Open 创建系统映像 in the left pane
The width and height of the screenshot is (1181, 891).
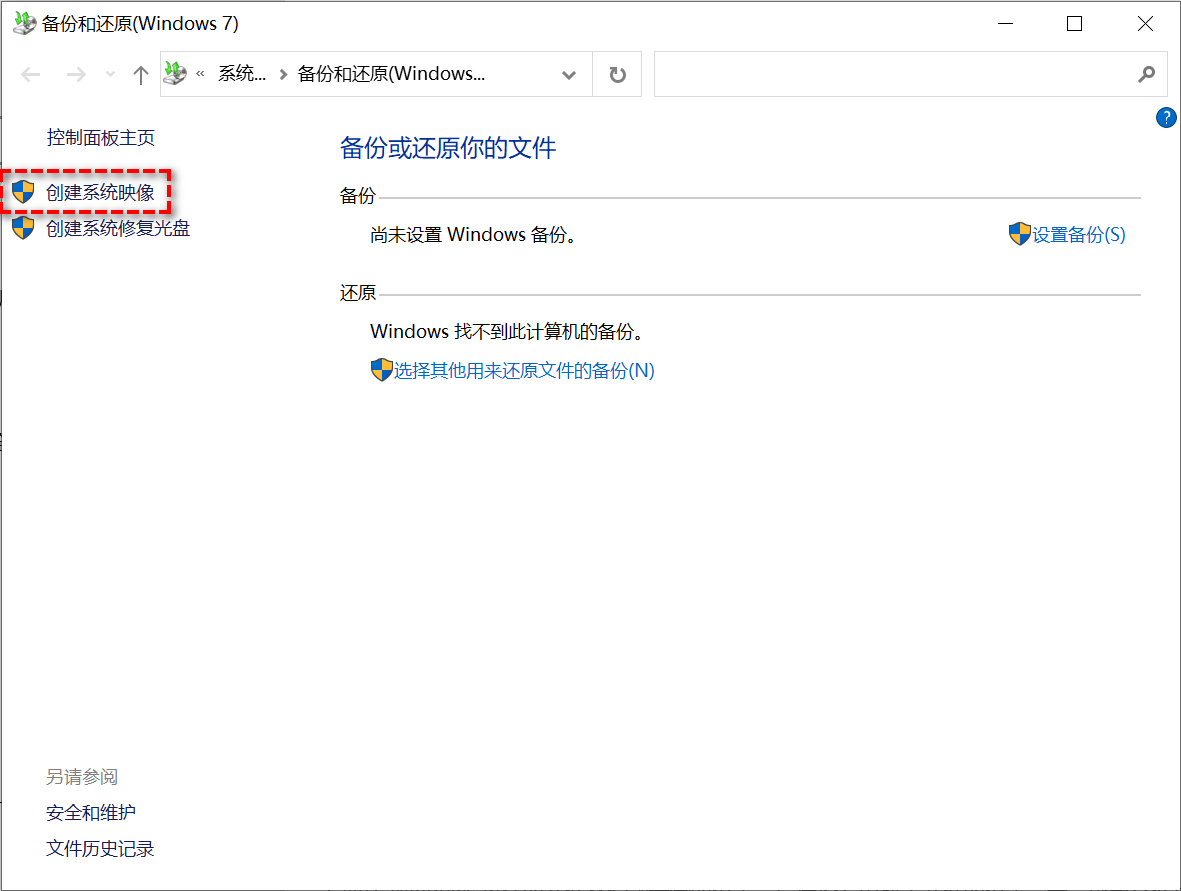(x=100, y=192)
